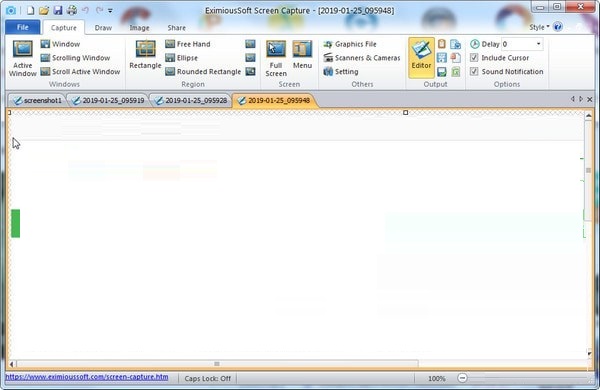
Task: Switch to the screenshot1 document tab
Action: (x=38, y=101)
